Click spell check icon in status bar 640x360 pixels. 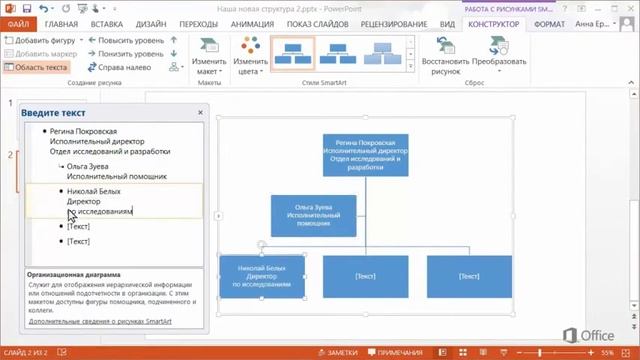point(62,353)
